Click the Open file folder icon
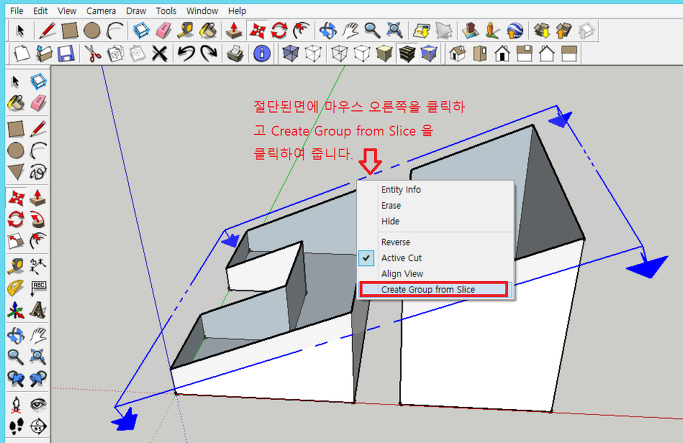 44,54
